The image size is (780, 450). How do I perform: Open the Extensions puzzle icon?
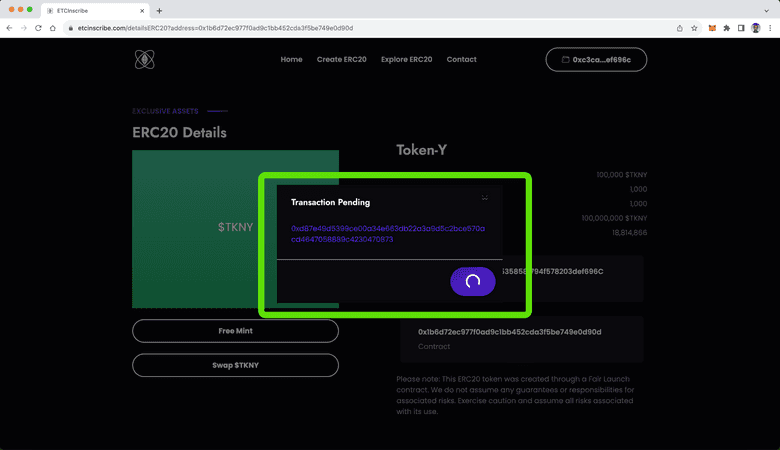pyautogui.click(x=726, y=28)
